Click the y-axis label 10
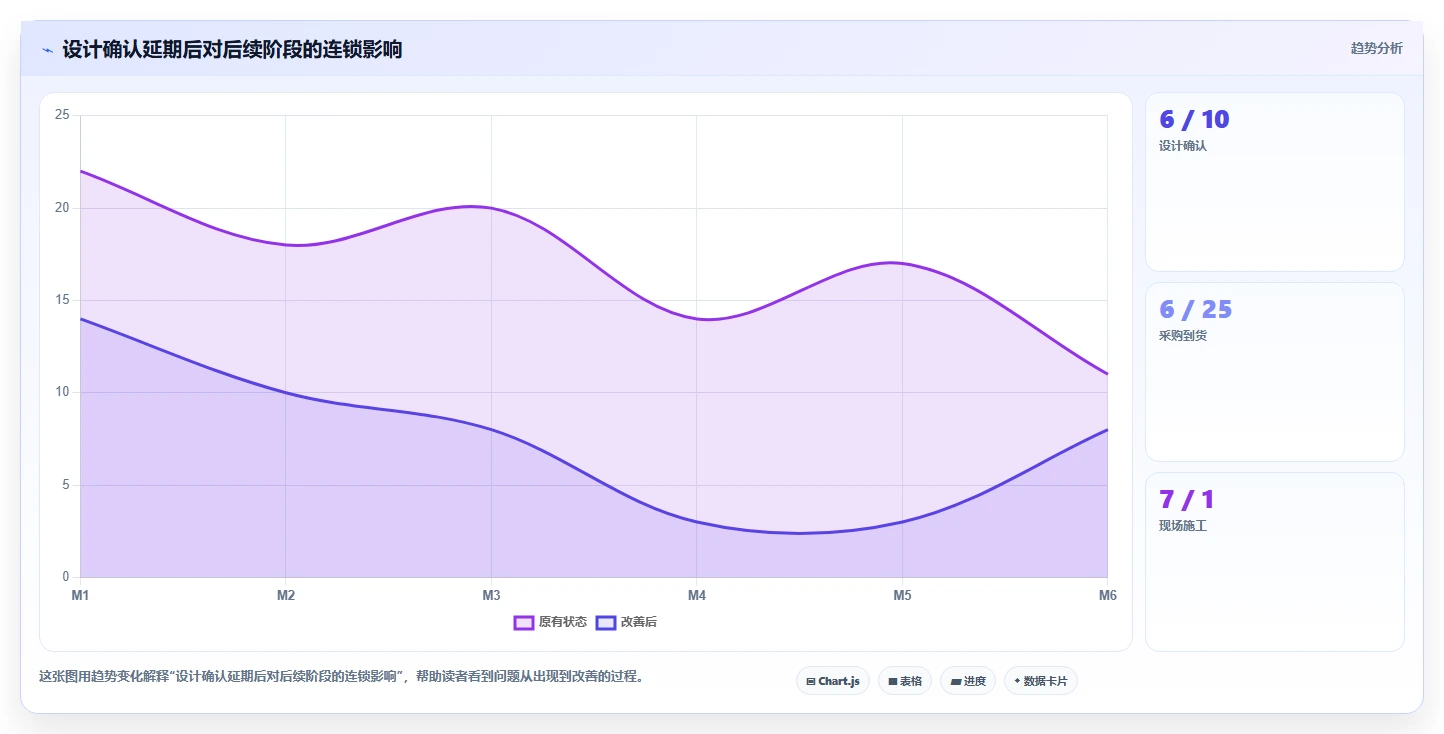The image size is (1444, 734). [62, 392]
